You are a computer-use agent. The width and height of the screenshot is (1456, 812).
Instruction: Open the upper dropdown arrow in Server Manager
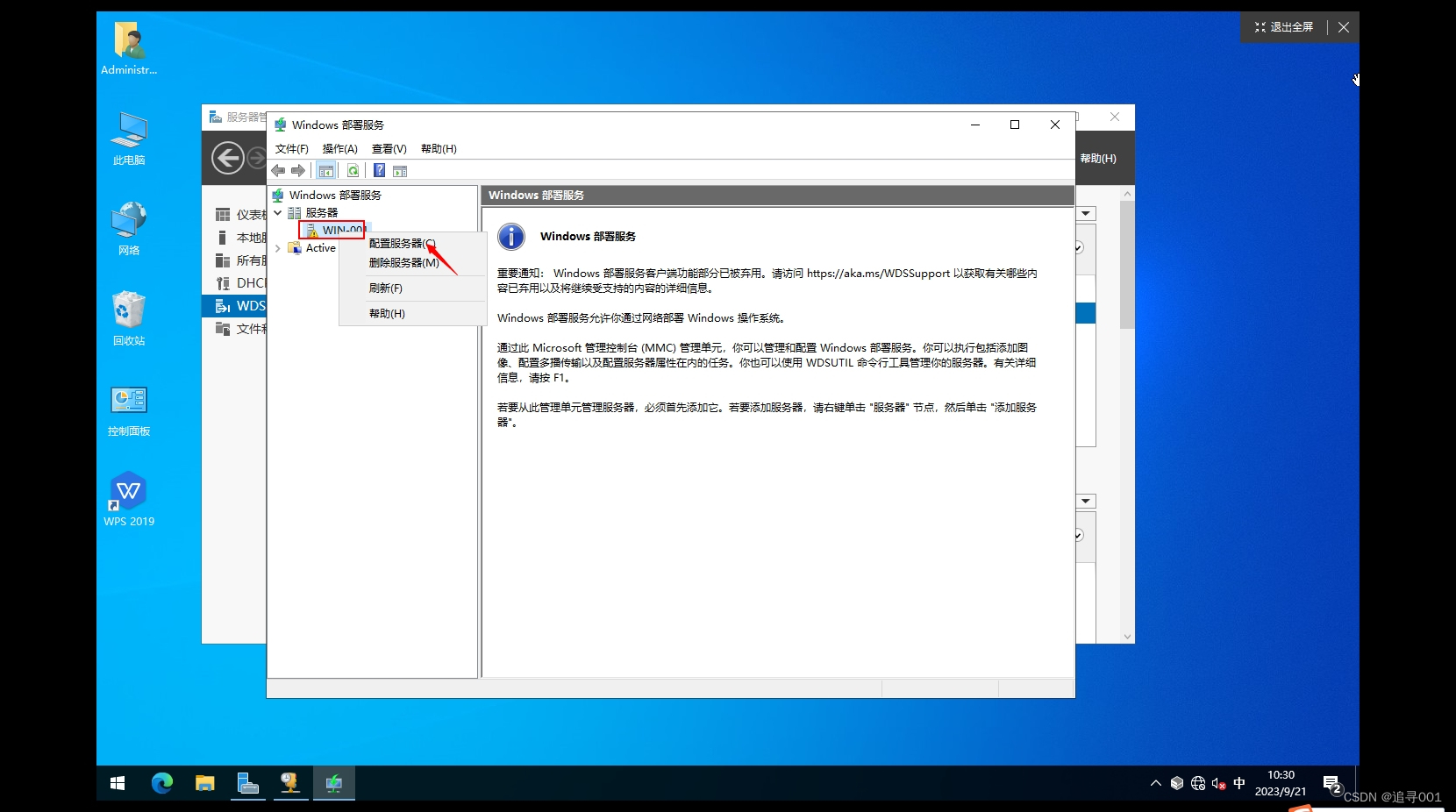pyautogui.click(x=1087, y=214)
